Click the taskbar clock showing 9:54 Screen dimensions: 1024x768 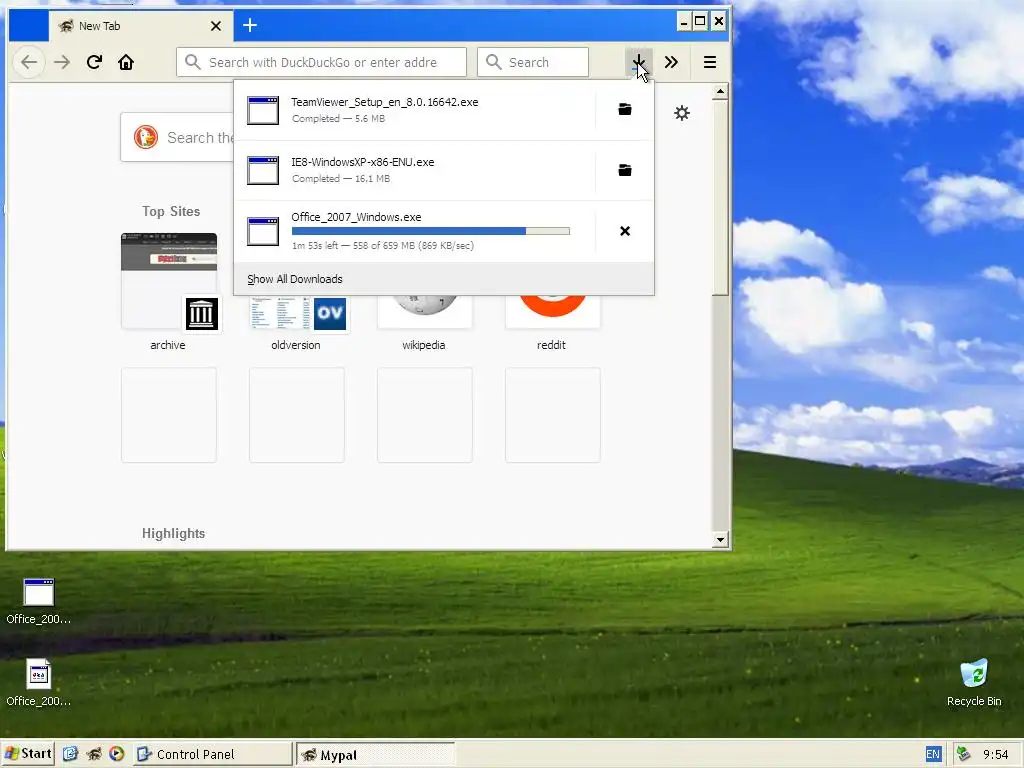click(x=996, y=755)
